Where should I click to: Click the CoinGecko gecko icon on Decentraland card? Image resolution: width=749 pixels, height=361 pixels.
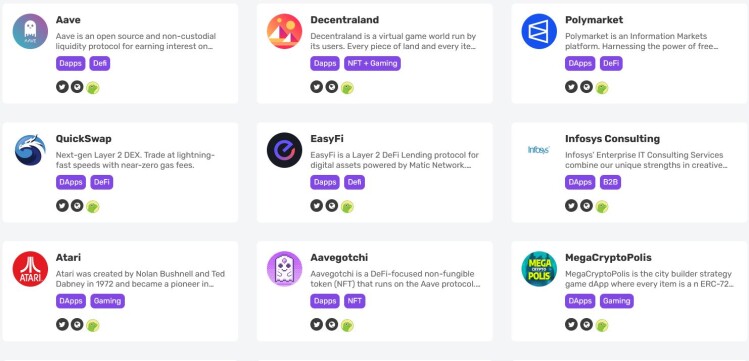[x=347, y=87]
